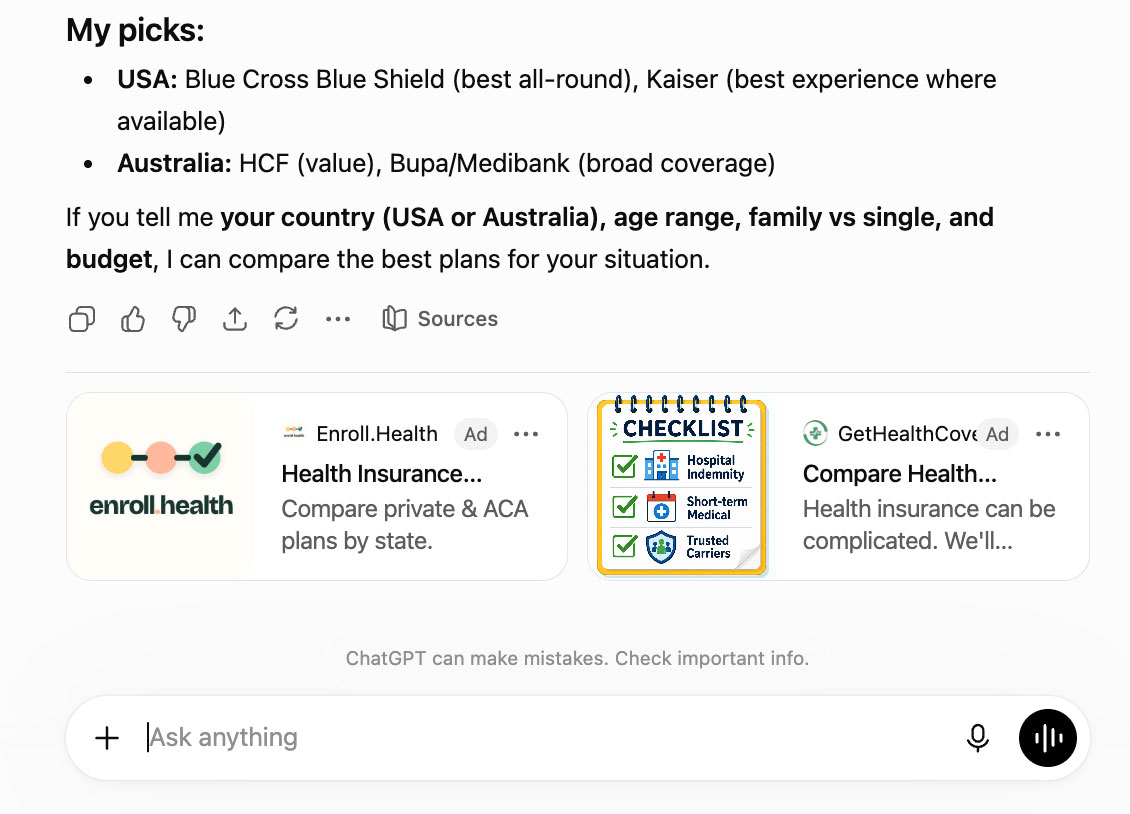Open more actions ellipsis under the response
1130x814 pixels.
tap(337, 318)
